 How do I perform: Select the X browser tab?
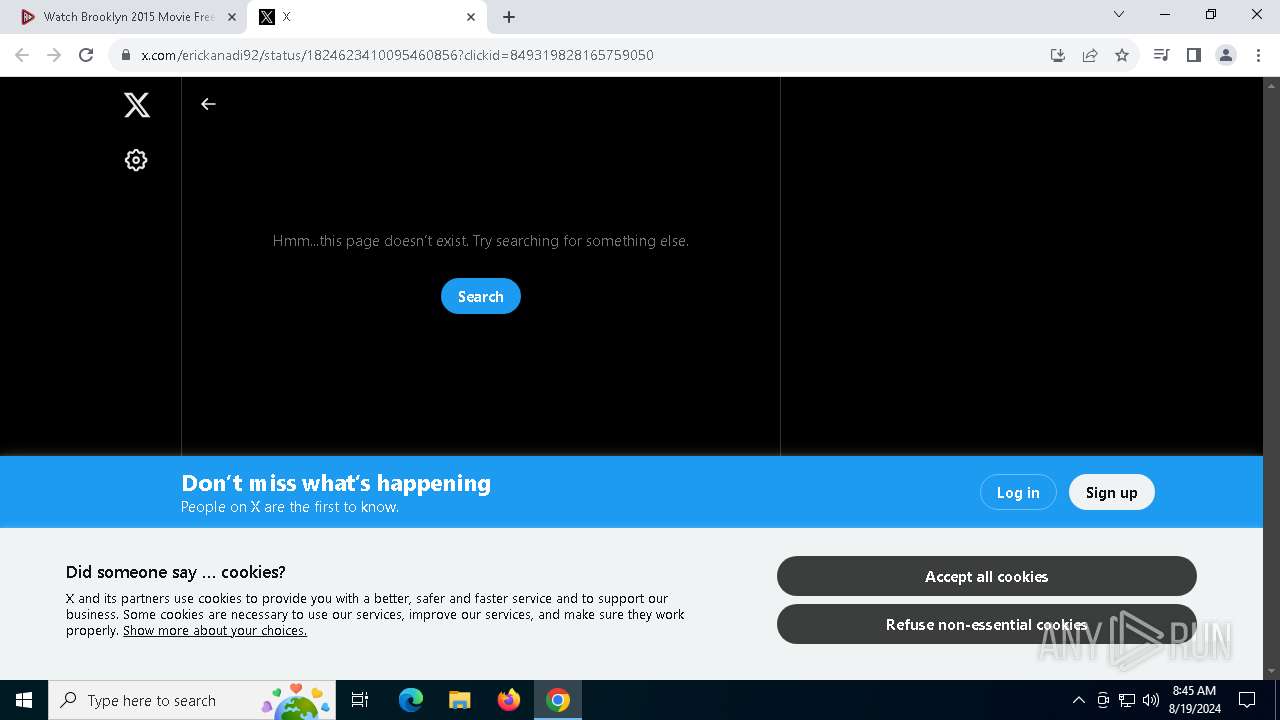366,17
